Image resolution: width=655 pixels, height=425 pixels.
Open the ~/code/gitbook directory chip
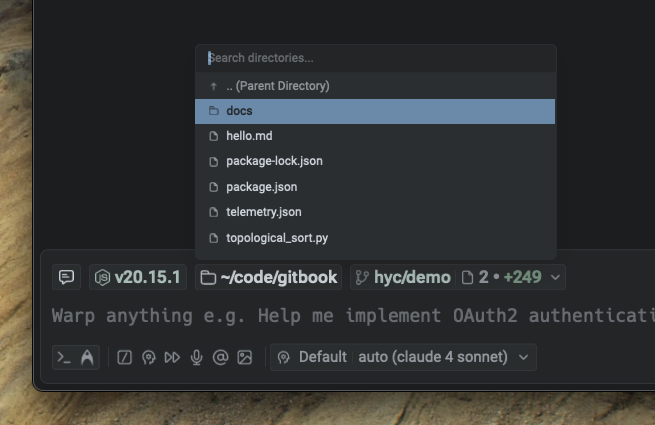click(268, 277)
